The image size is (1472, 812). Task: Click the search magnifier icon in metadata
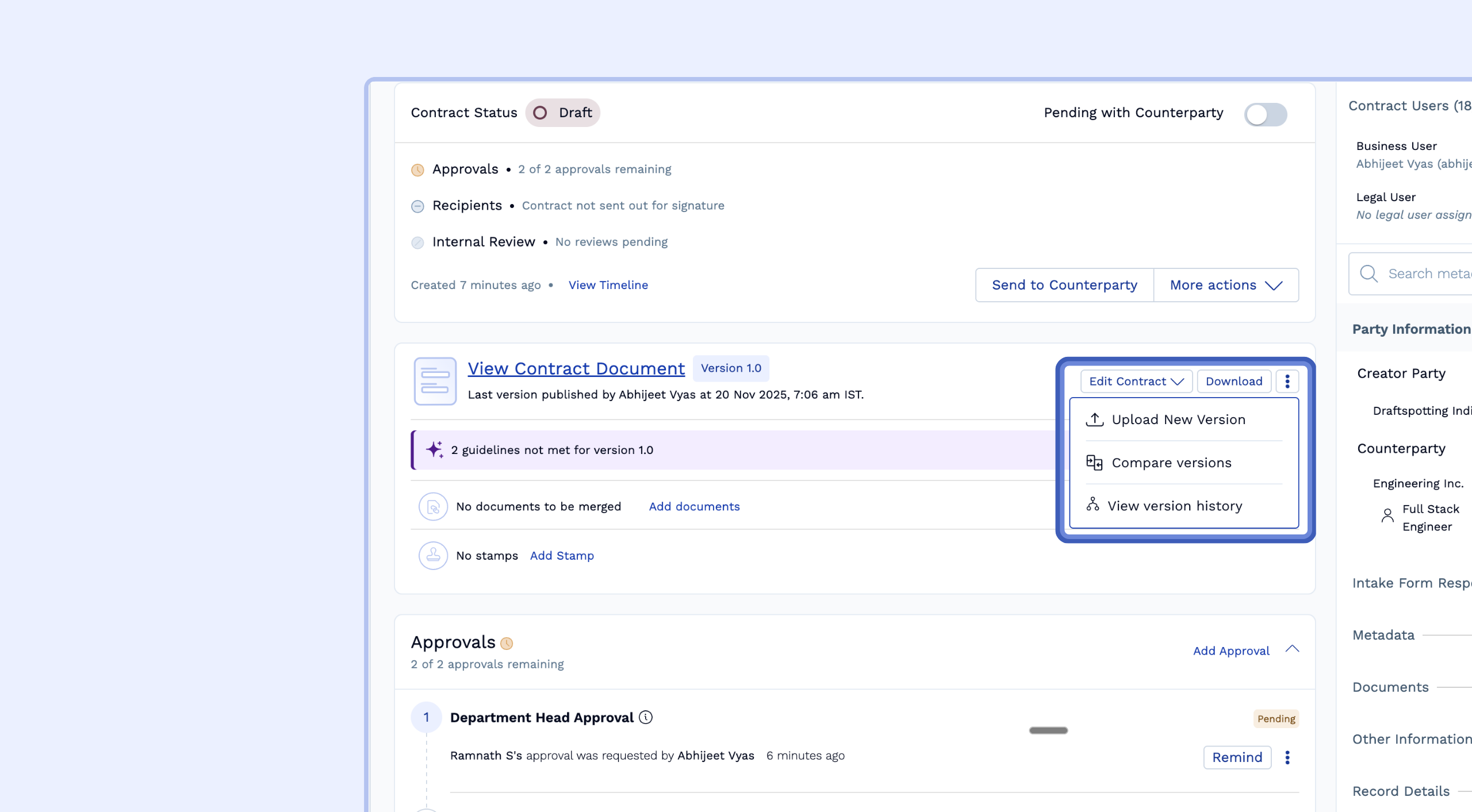(x=1368, y=274)
